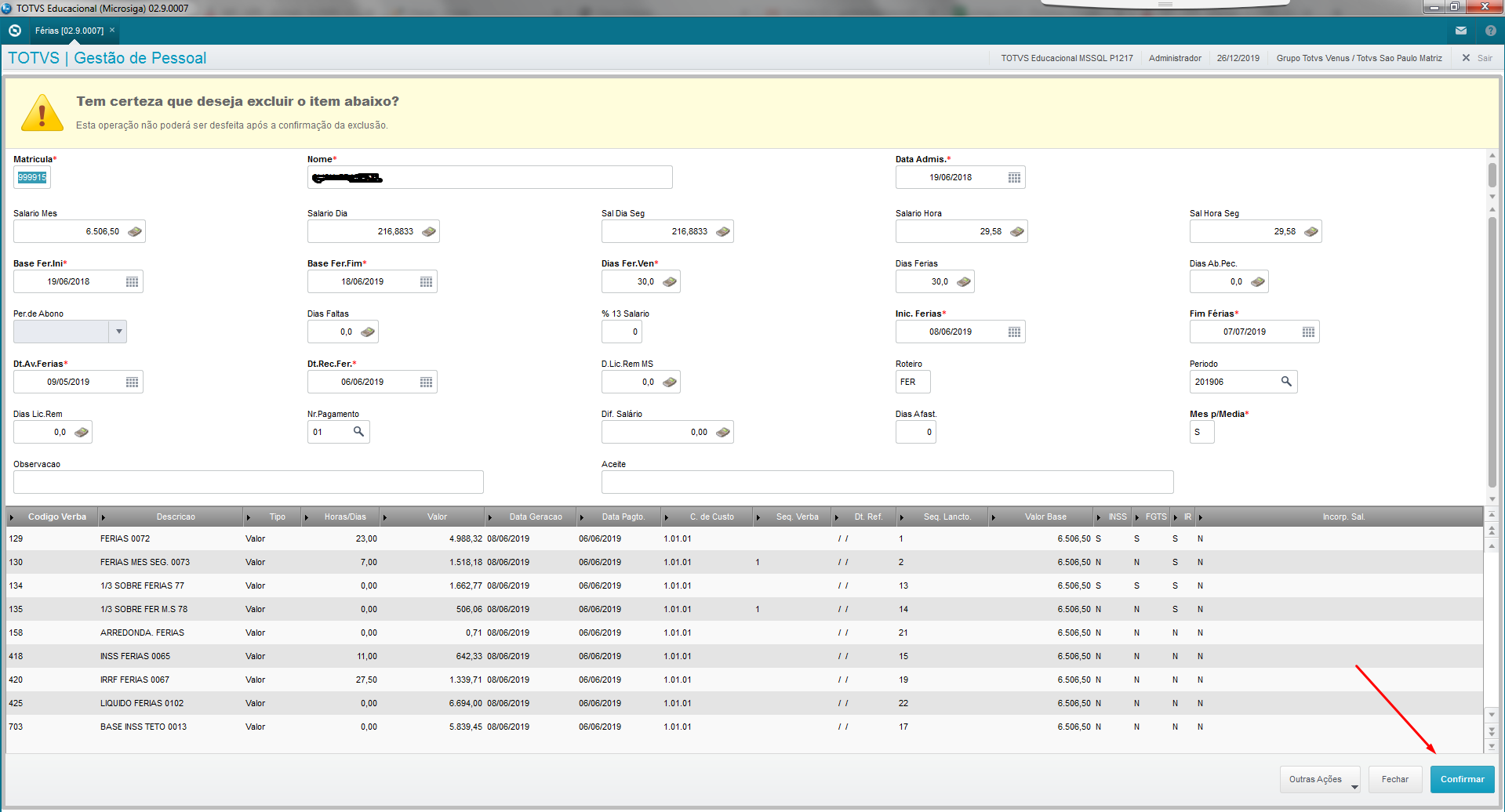This screenshot has width=1505, height=812.
Task: Select row LIQUIDO FERIAS 0102
Action: click(744, 704)
